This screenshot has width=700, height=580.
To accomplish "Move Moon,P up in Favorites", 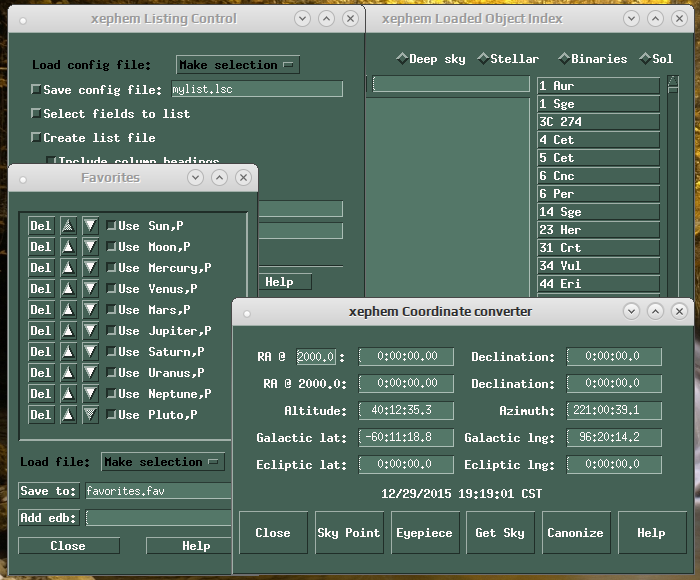I will (68, 246).
